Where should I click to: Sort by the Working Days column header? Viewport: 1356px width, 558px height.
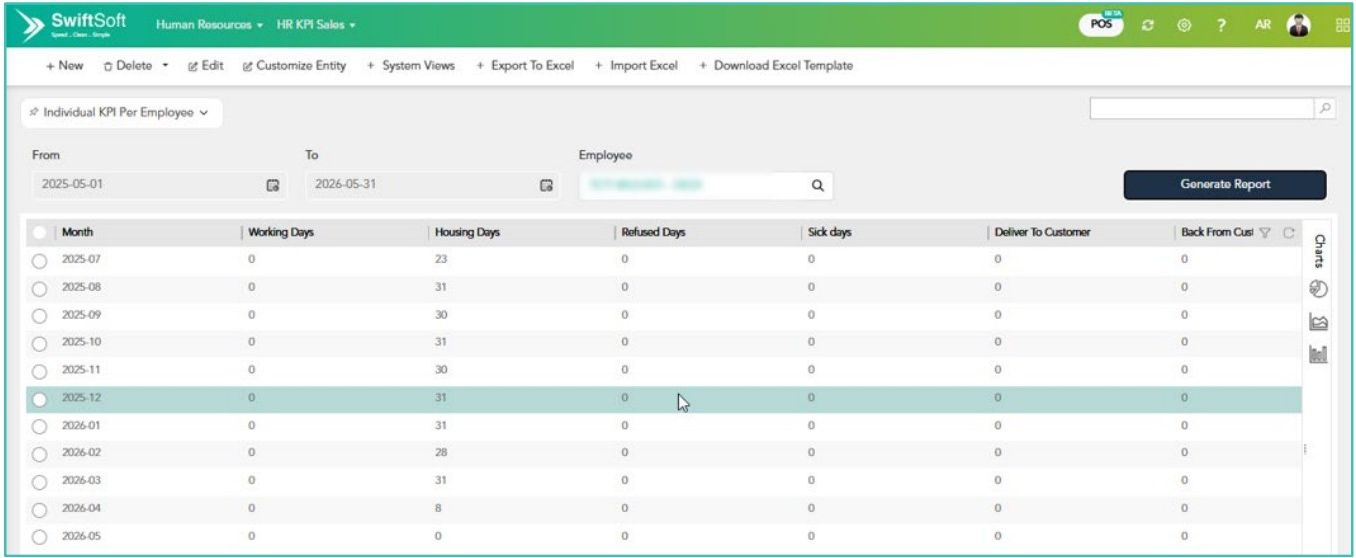point(282,232)
